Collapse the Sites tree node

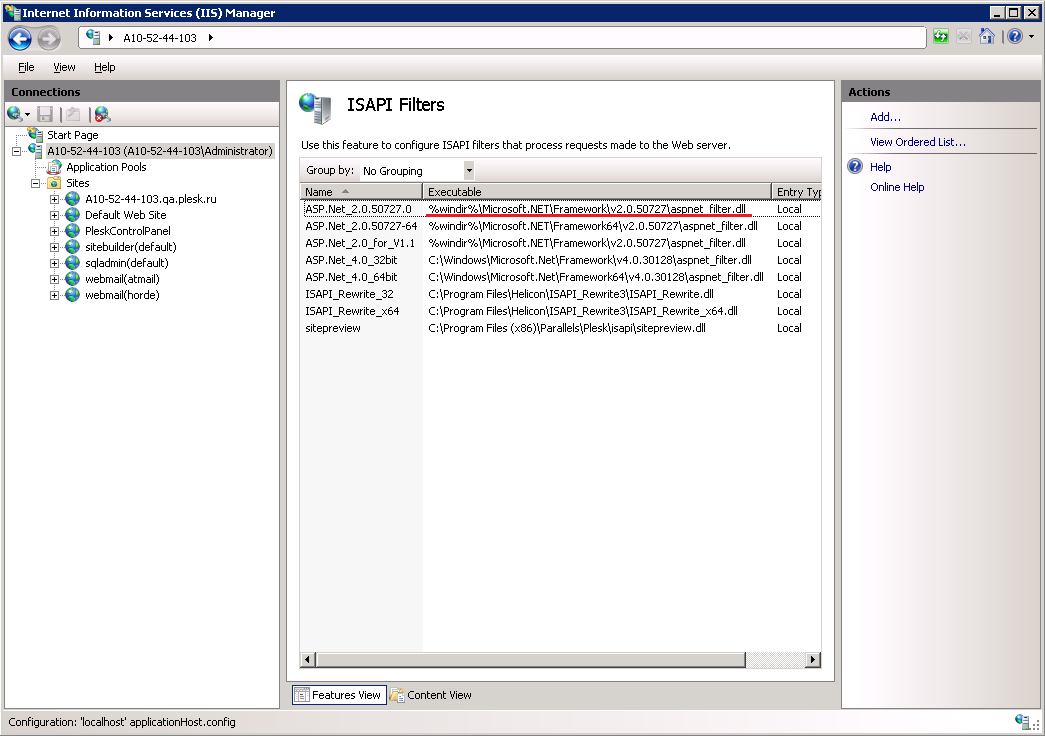(x=36, y=183)
